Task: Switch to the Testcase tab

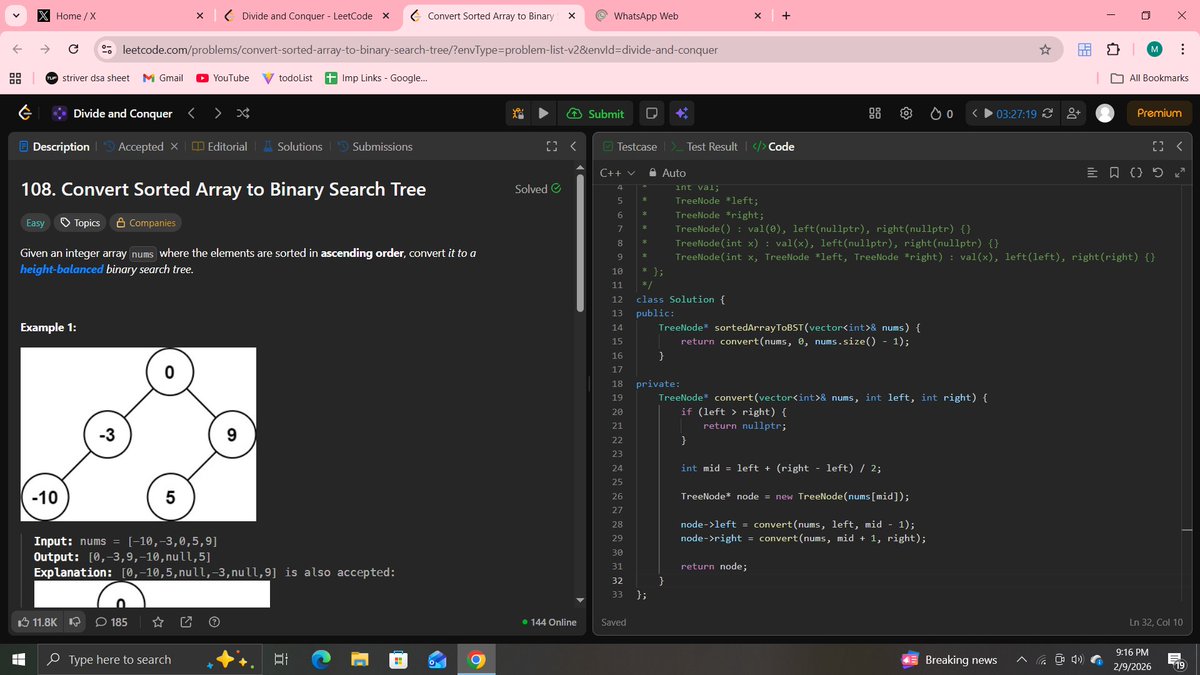Action: pos(629,146)
